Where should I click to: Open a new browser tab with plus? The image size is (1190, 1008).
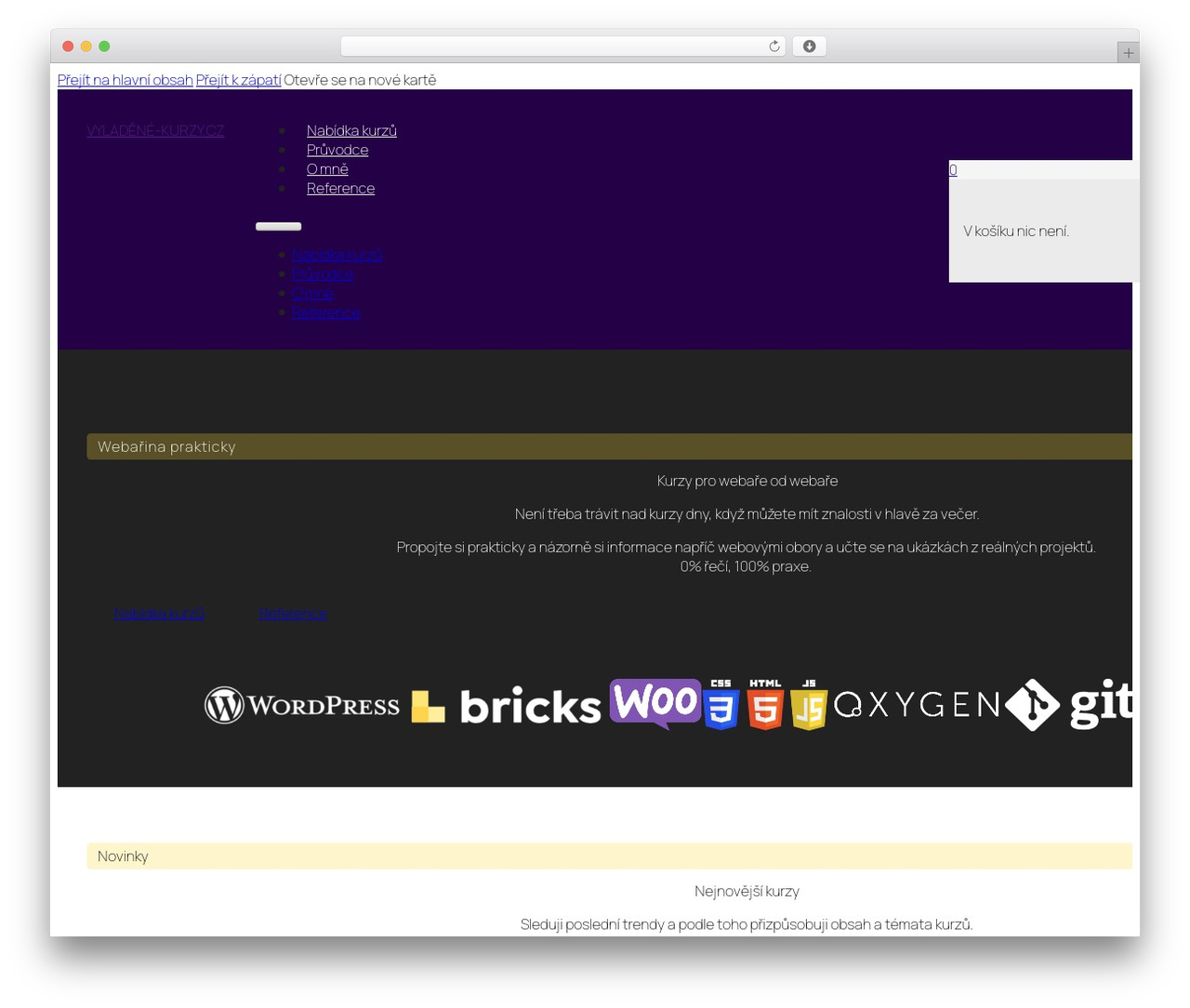pos(1128,52)
